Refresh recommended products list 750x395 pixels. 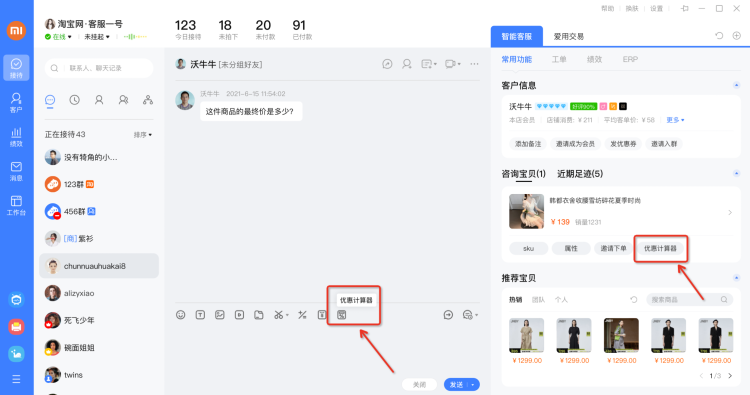634,299
